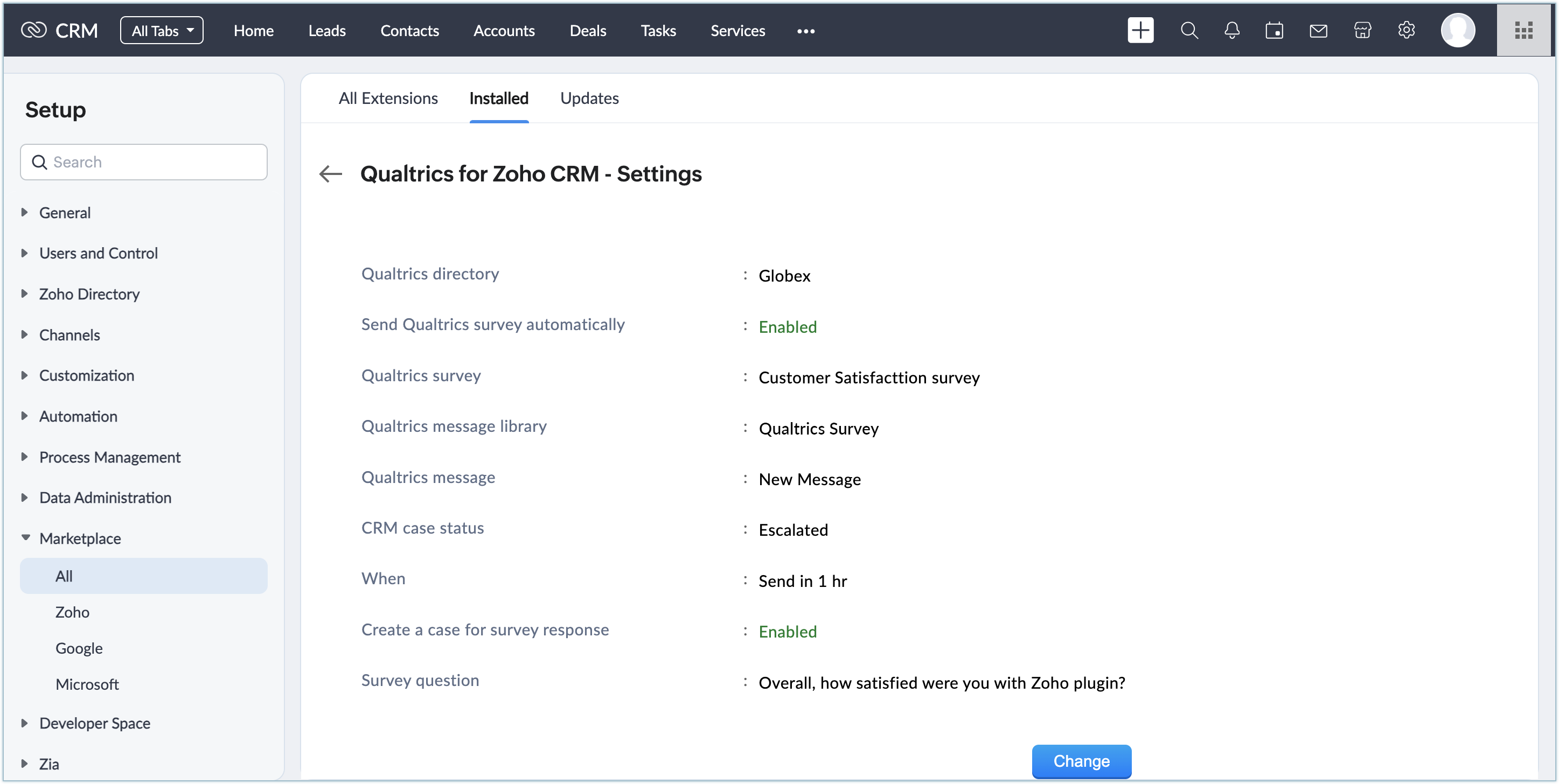Select Zoho under Marketplace in sidebar
This screenshot has width=1559, height=784.
(x=72, y=612)
